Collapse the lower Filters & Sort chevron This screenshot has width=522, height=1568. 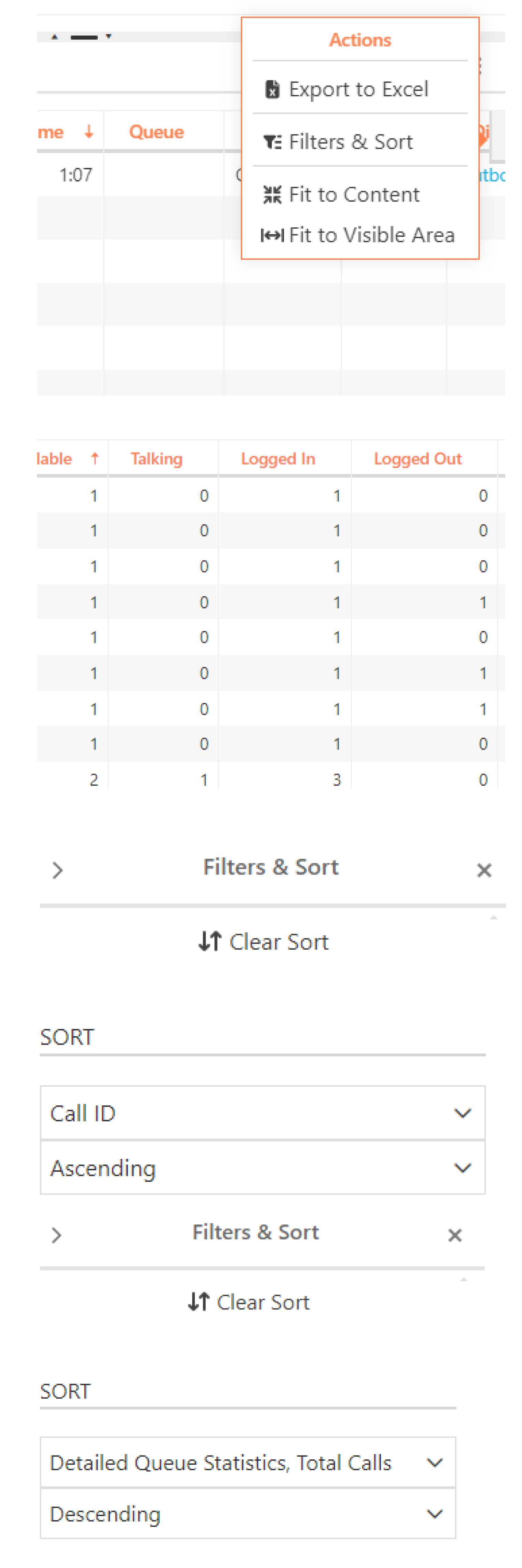(57, 1235)
